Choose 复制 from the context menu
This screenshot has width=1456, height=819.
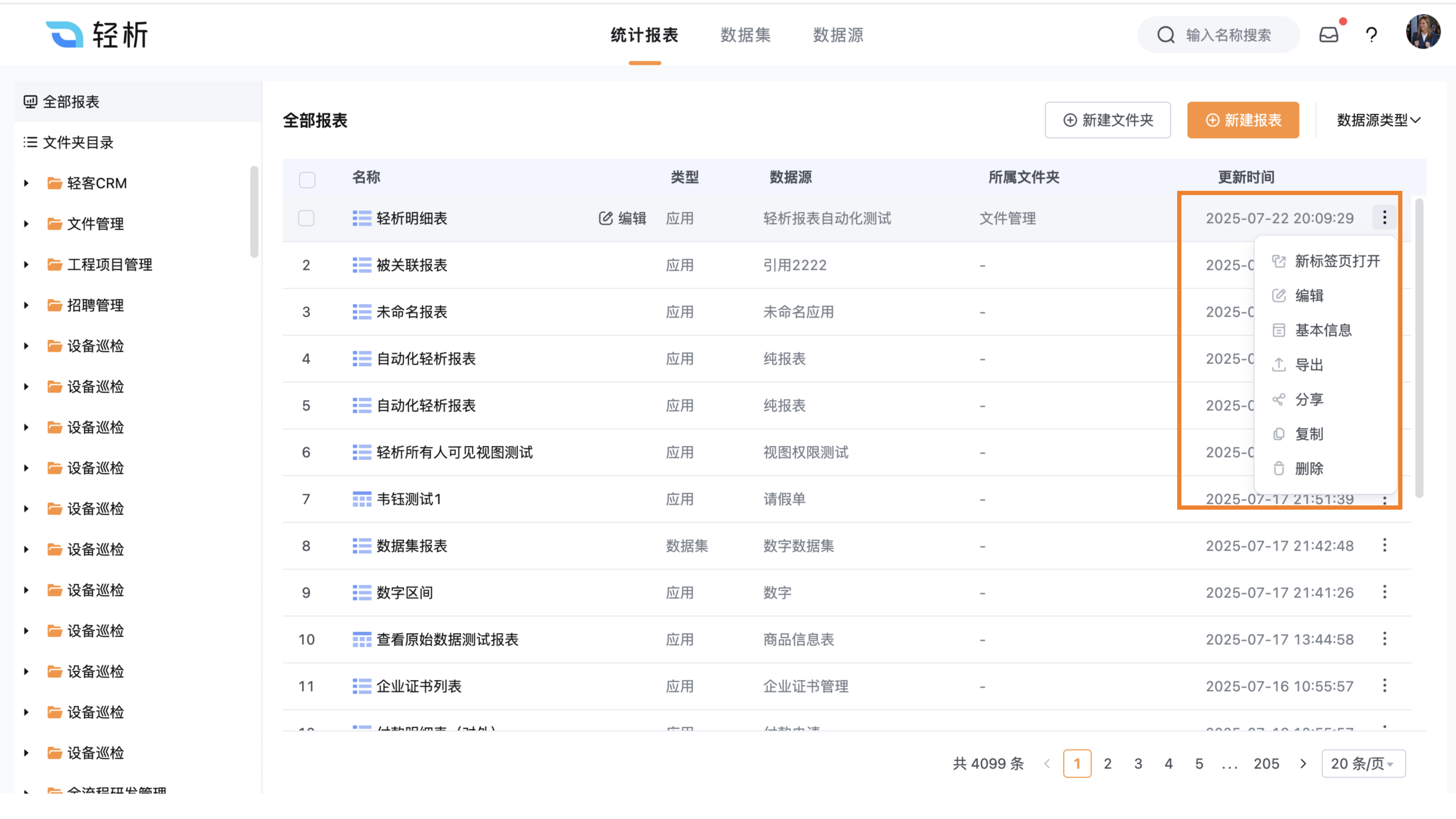pos(1325,434)
